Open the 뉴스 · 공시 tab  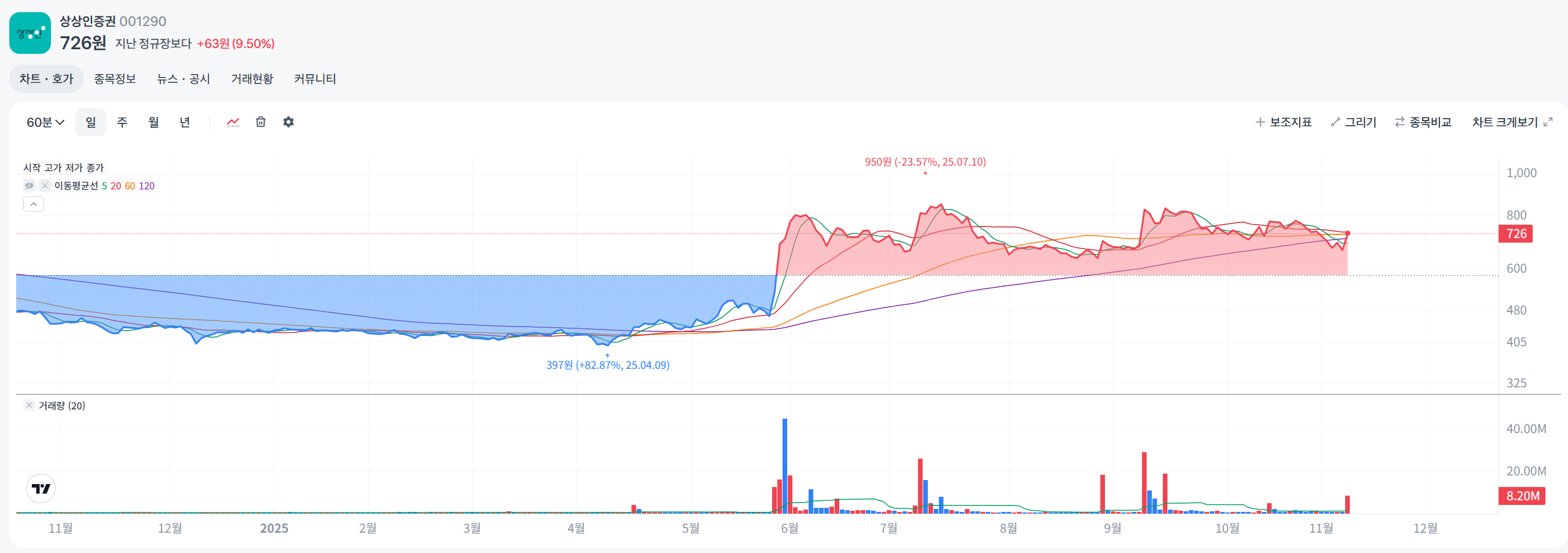click(183, 79)
